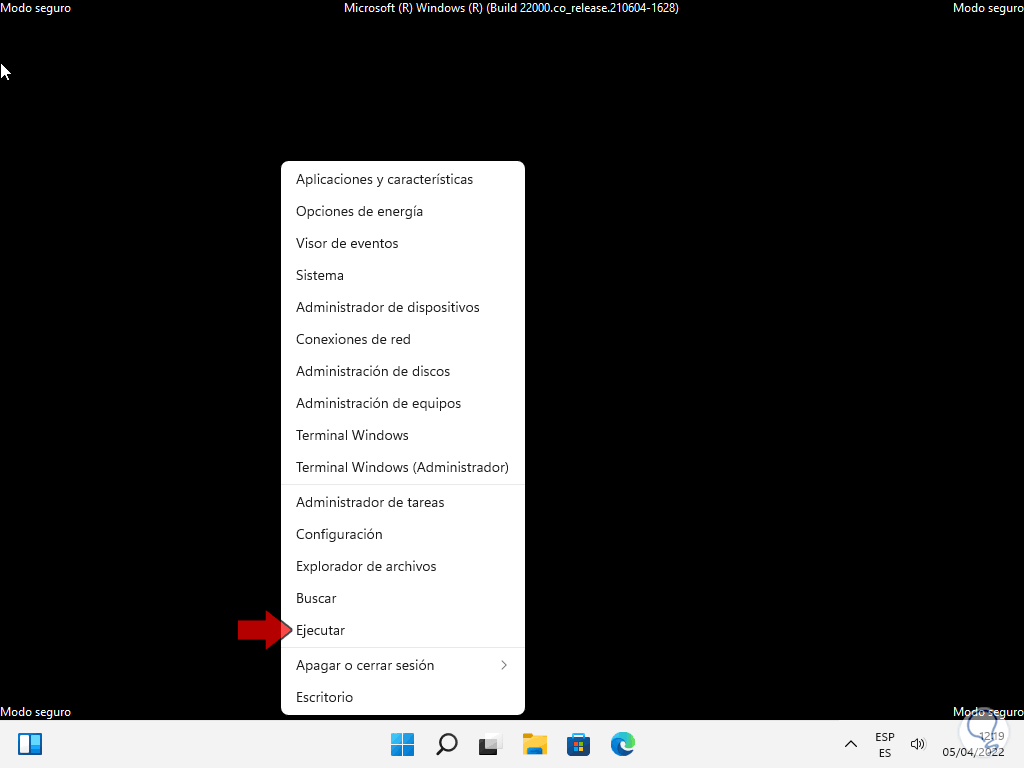
Task: Open the volume speaker tray icon
Action: click(918, 744)
